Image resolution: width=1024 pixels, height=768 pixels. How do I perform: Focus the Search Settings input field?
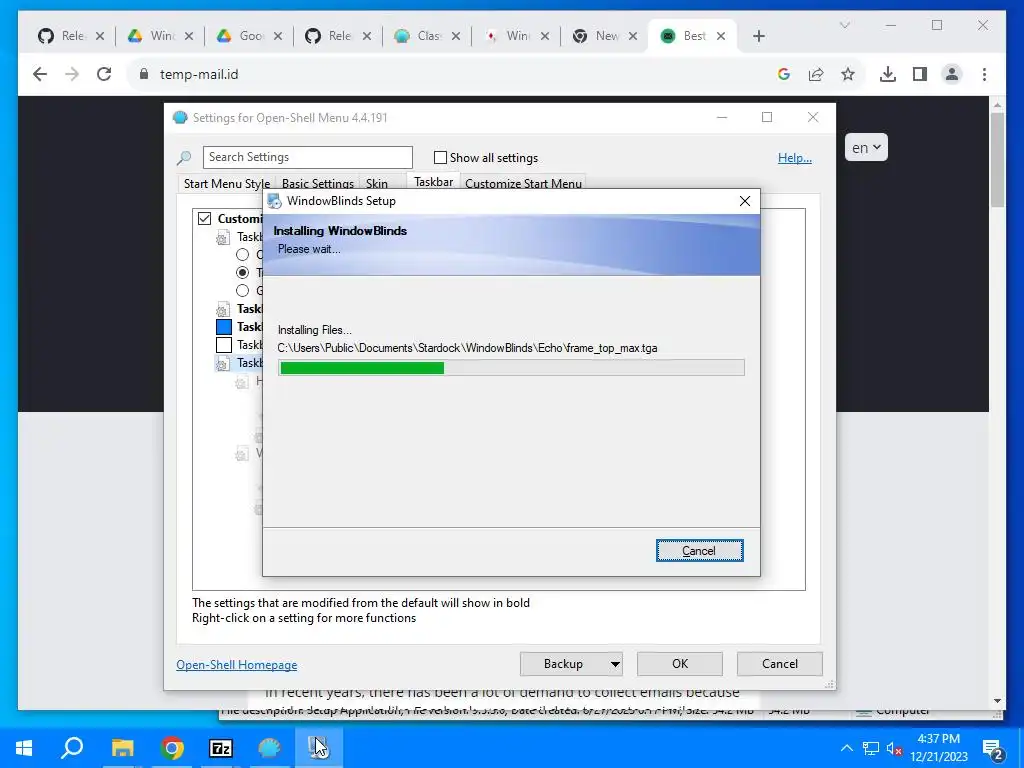click(x=308, y=157)
